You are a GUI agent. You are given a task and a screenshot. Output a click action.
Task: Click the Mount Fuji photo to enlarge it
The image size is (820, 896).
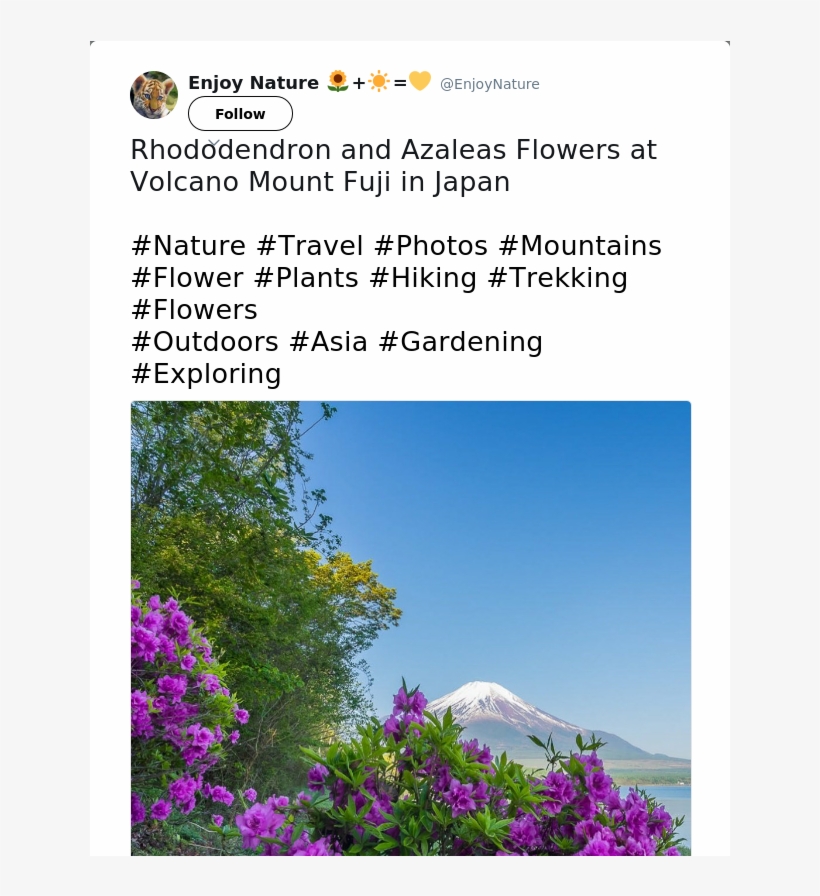[x=410, y=630]
